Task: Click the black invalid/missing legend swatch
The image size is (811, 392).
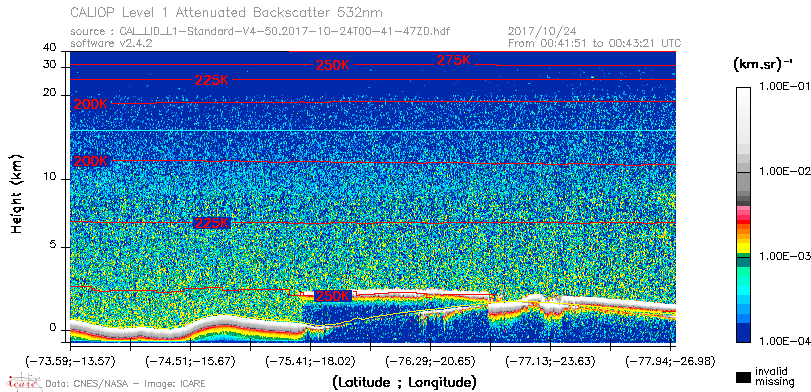Action: coord(743,378)
